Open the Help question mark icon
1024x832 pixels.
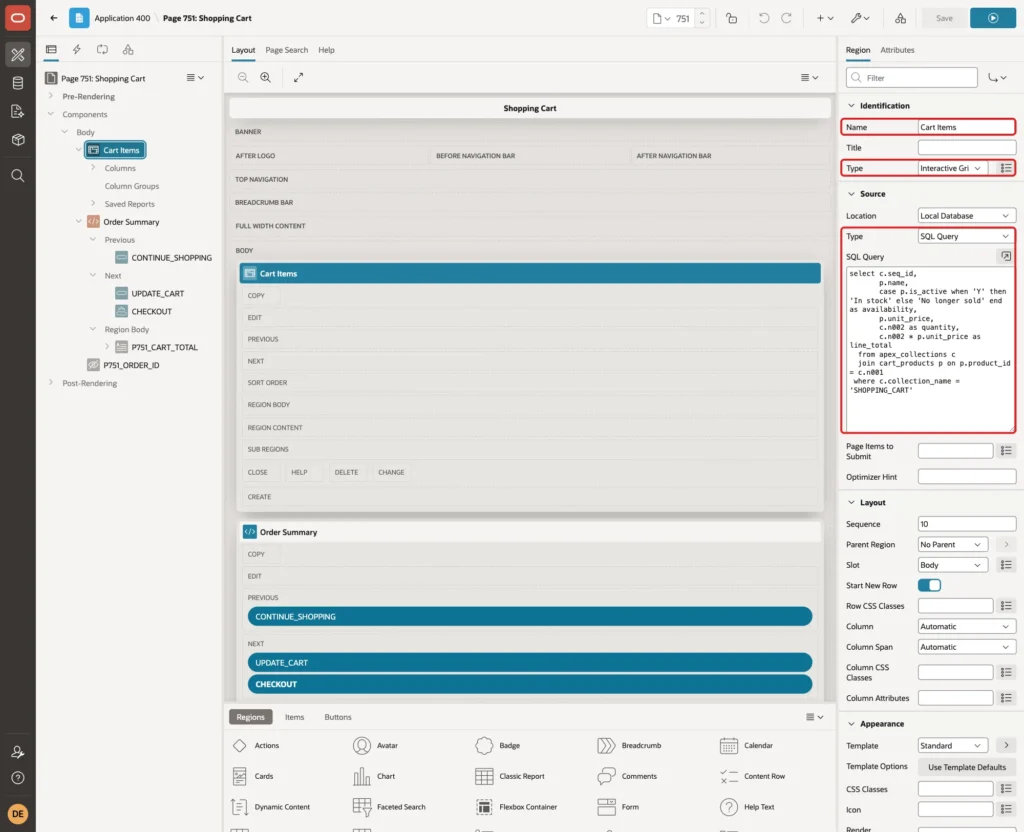pyautogui.click(x=18, y=778)
